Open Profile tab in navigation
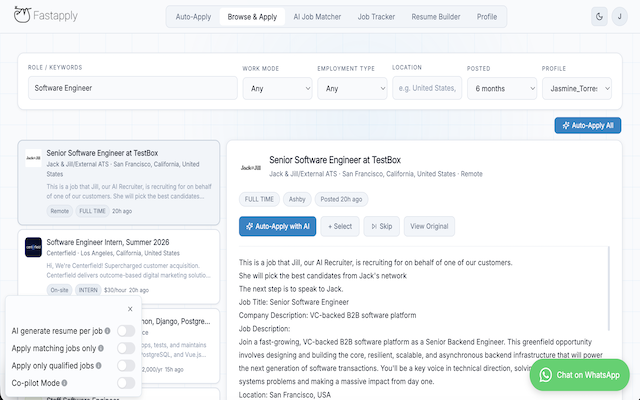The image size is (640, 400). coord(487,17)
